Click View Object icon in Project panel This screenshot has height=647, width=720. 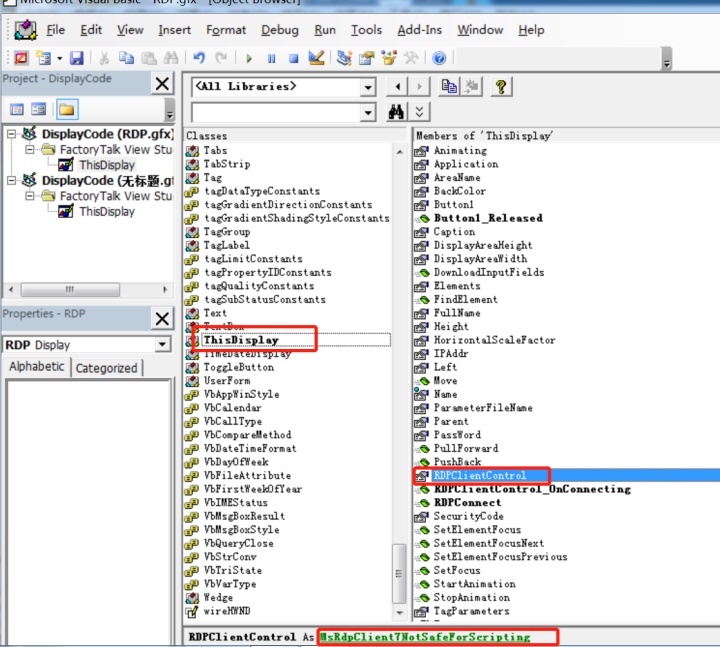(39, 109)
